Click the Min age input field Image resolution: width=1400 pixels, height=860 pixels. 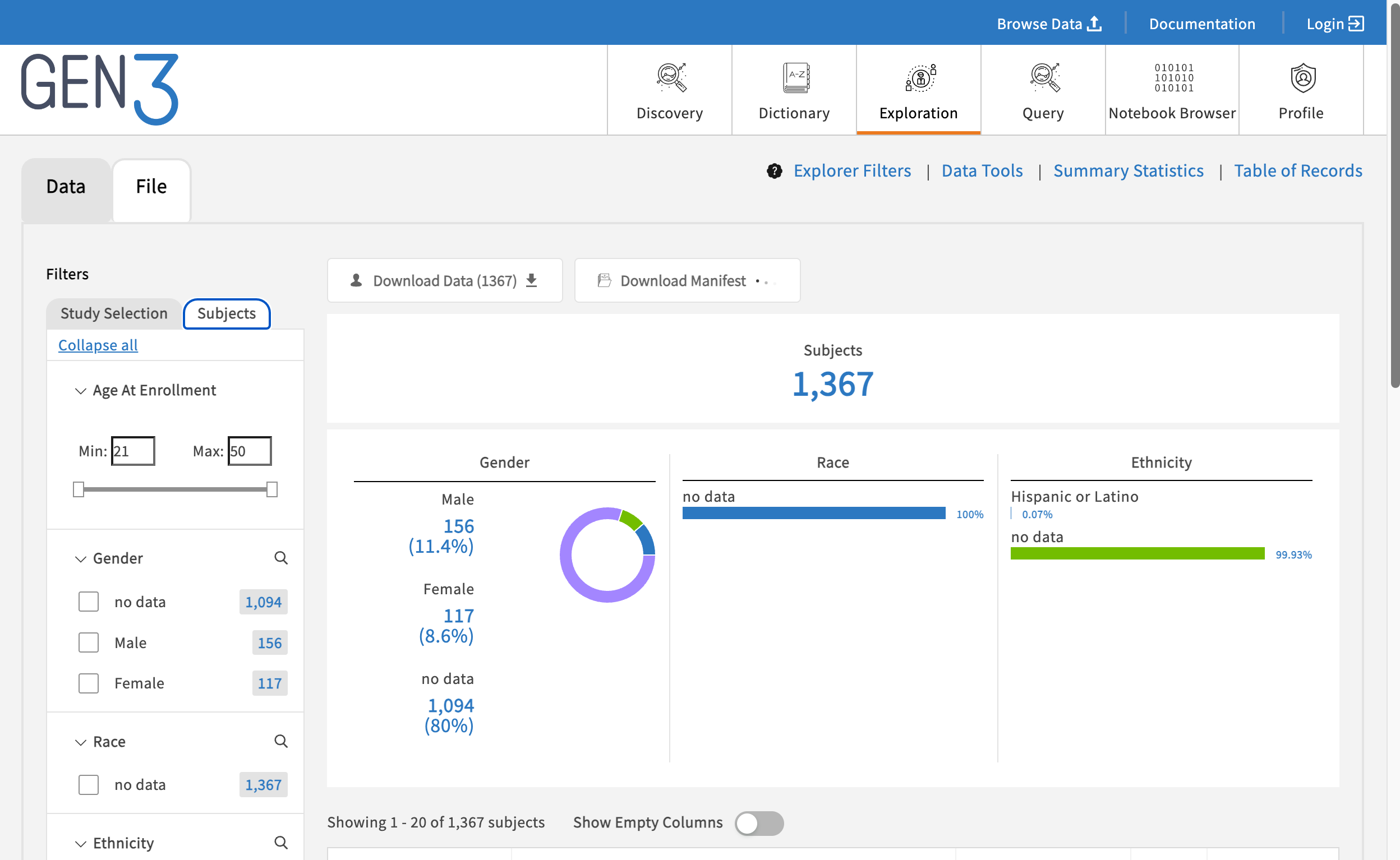[133, 451]
